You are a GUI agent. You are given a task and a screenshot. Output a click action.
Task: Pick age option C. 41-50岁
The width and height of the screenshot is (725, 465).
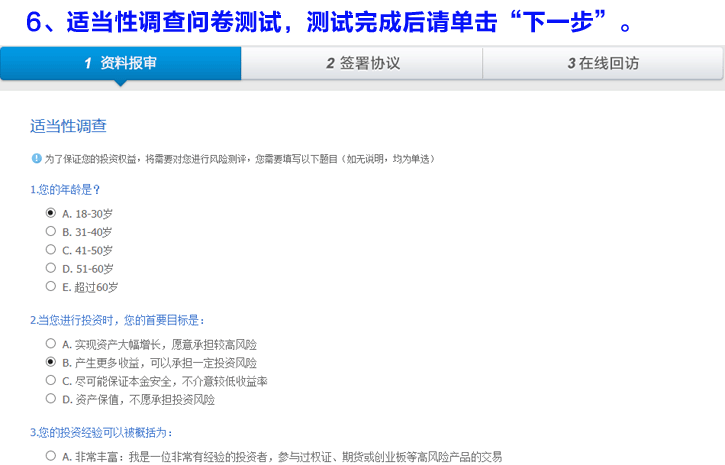(51, 250)
